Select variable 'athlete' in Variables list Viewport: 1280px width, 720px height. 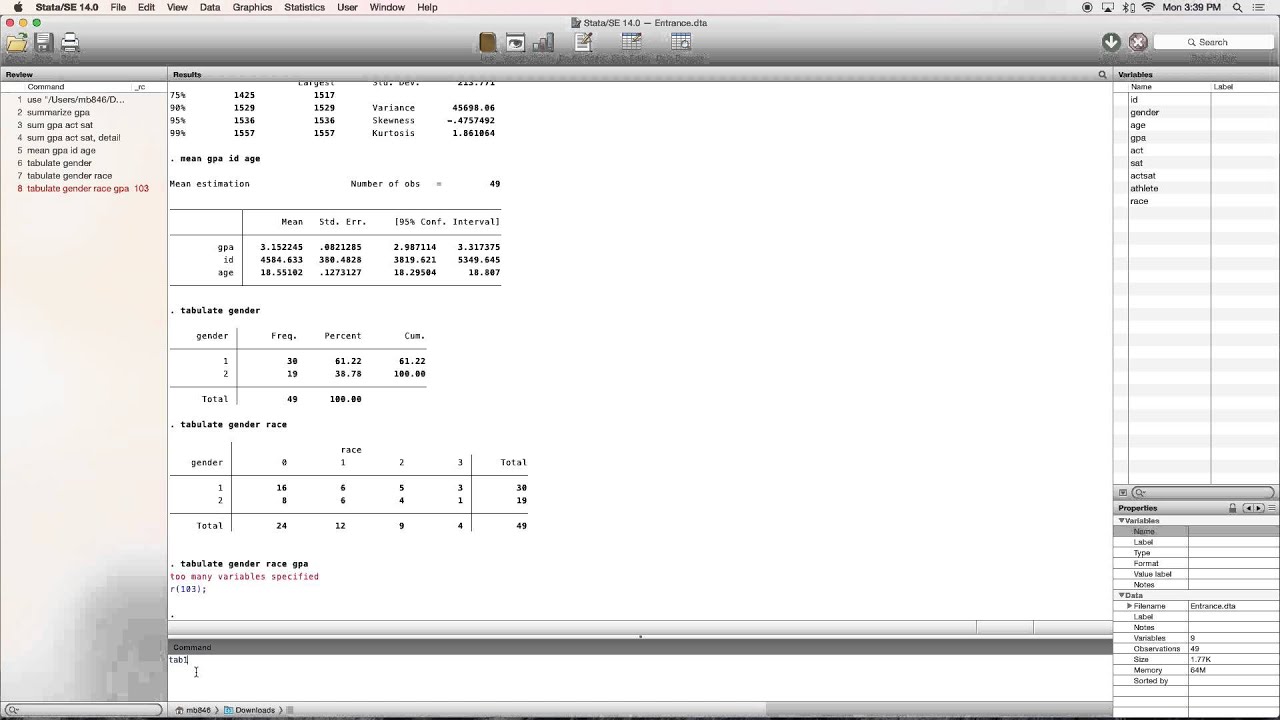tap(1144, 188)
